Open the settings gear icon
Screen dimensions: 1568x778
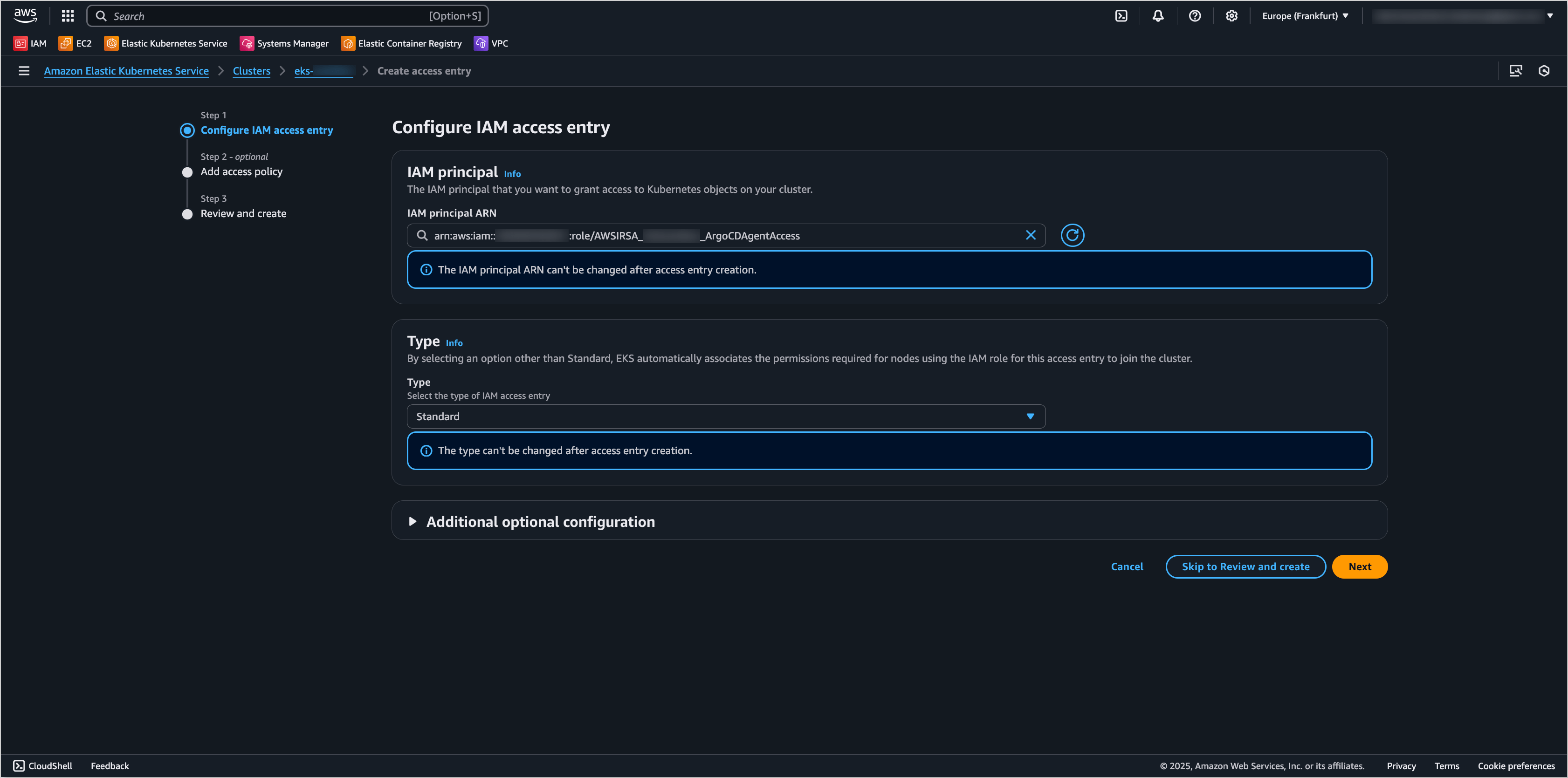pyautogui.click(x=1231, y=16)
